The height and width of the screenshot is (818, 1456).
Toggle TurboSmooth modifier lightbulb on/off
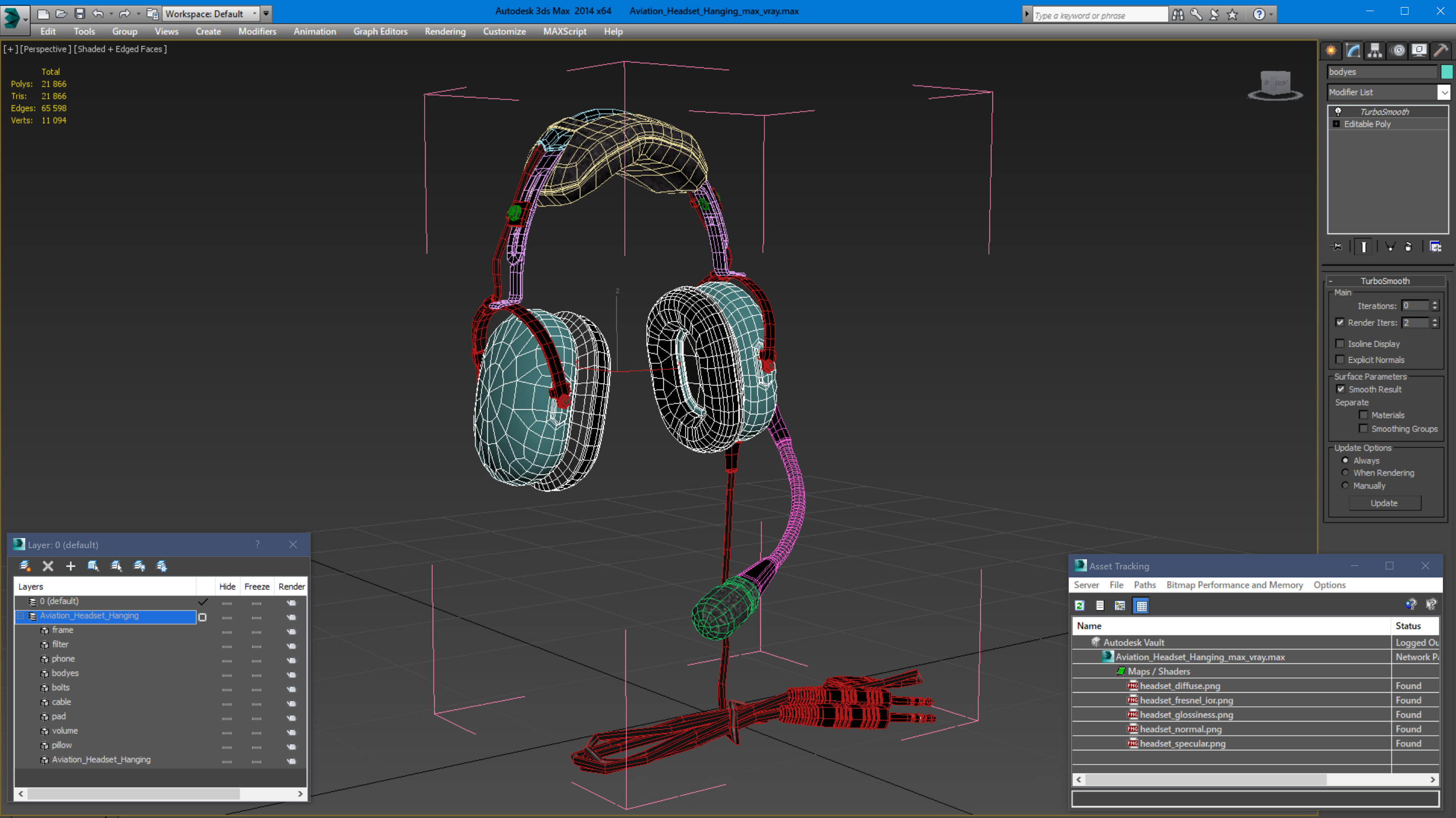tap(1338, 111)
